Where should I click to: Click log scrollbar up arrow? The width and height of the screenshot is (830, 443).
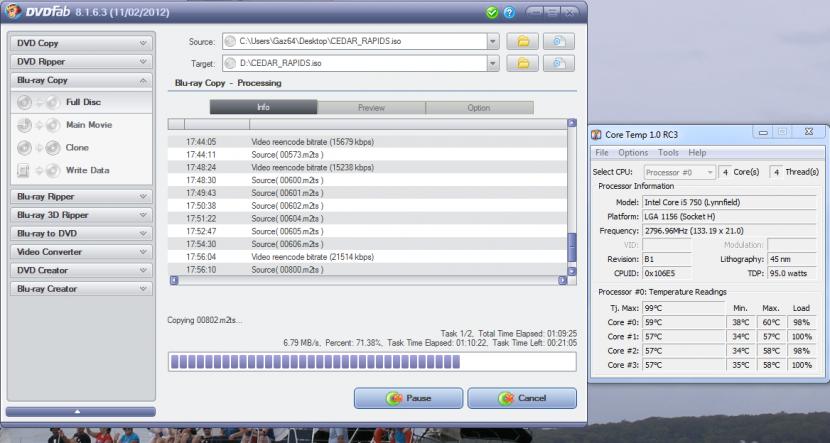(x=572, y=123)
